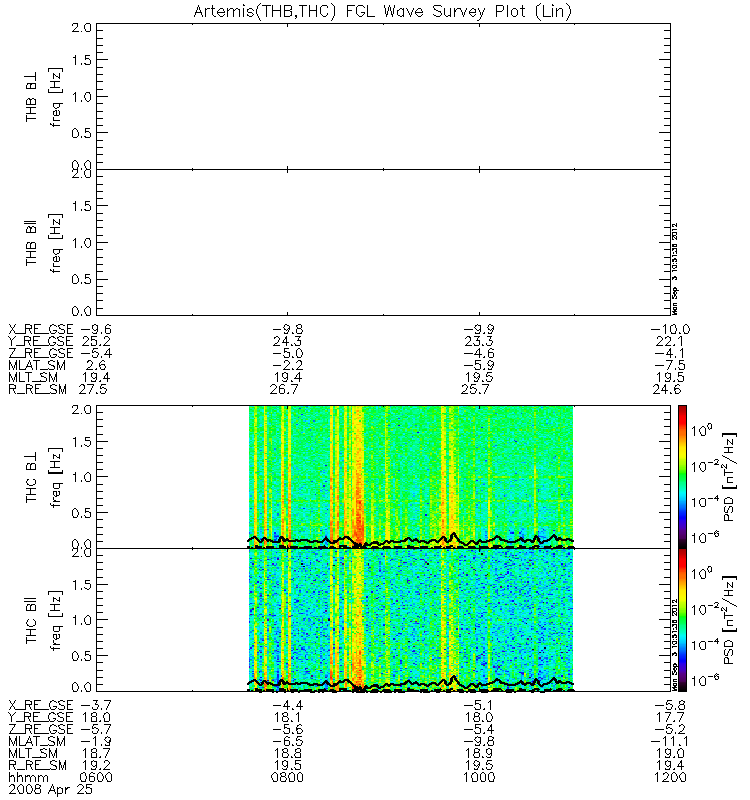Click the THB X value '-9.6'
This screenshot has height=800, width=750.
(x=95, y=329)
